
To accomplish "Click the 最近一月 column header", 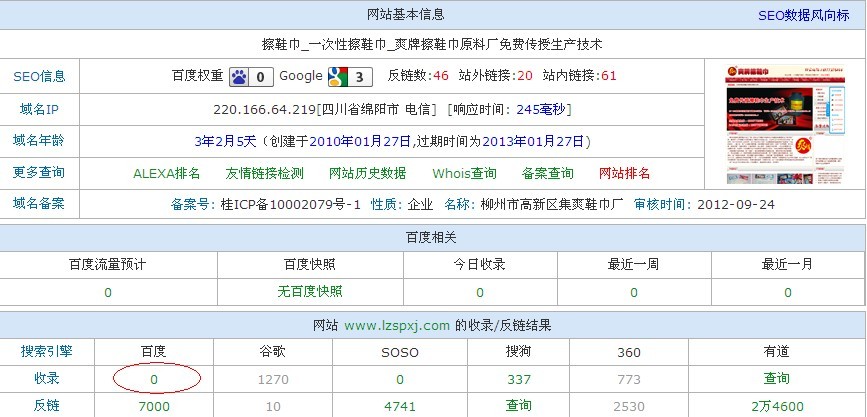I will [787, 264].
